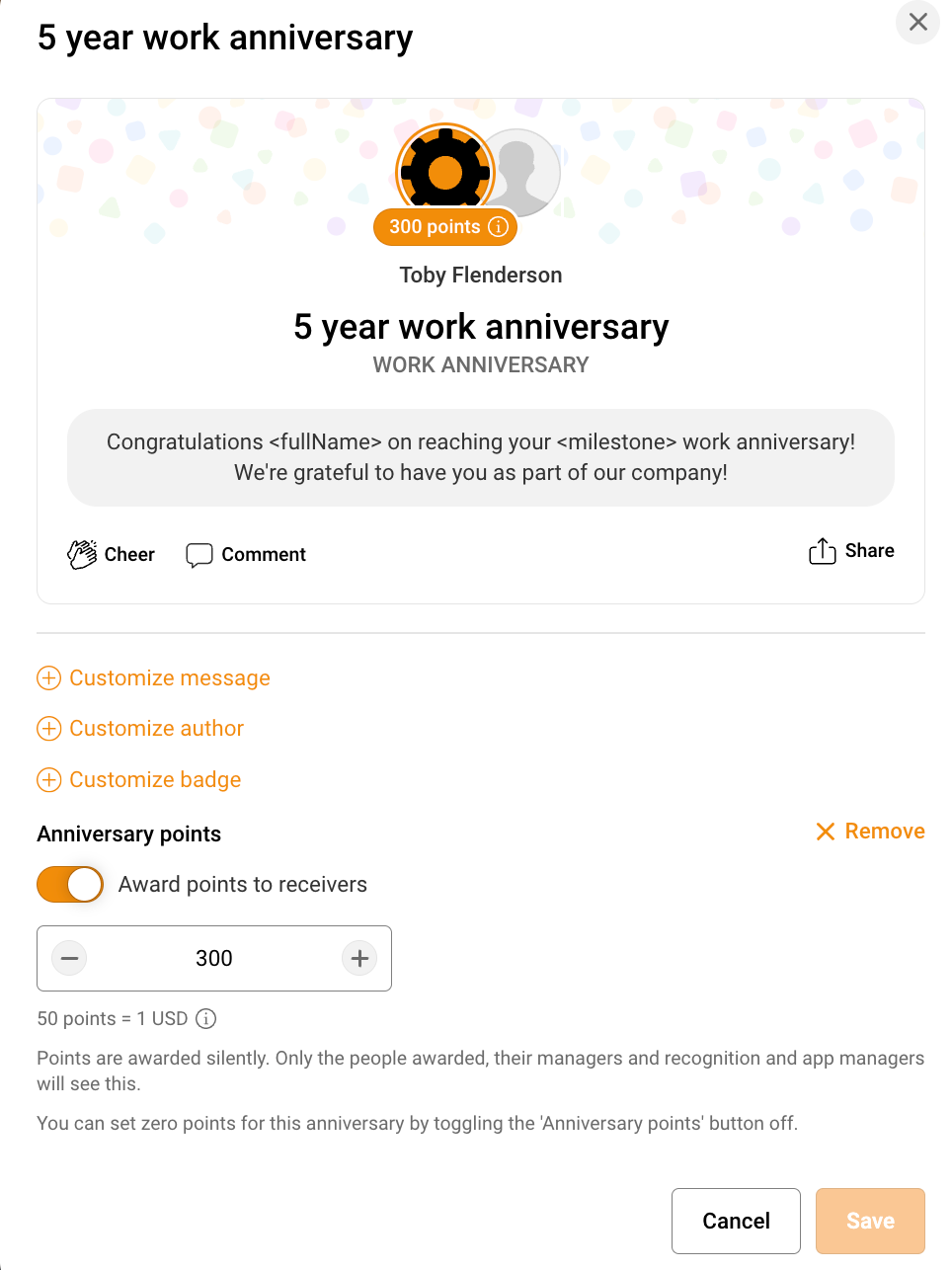This screenshot has width=952, height=1270.
Task: Disable Award points to receivers toggle
Action: click(x=70, y=884)
